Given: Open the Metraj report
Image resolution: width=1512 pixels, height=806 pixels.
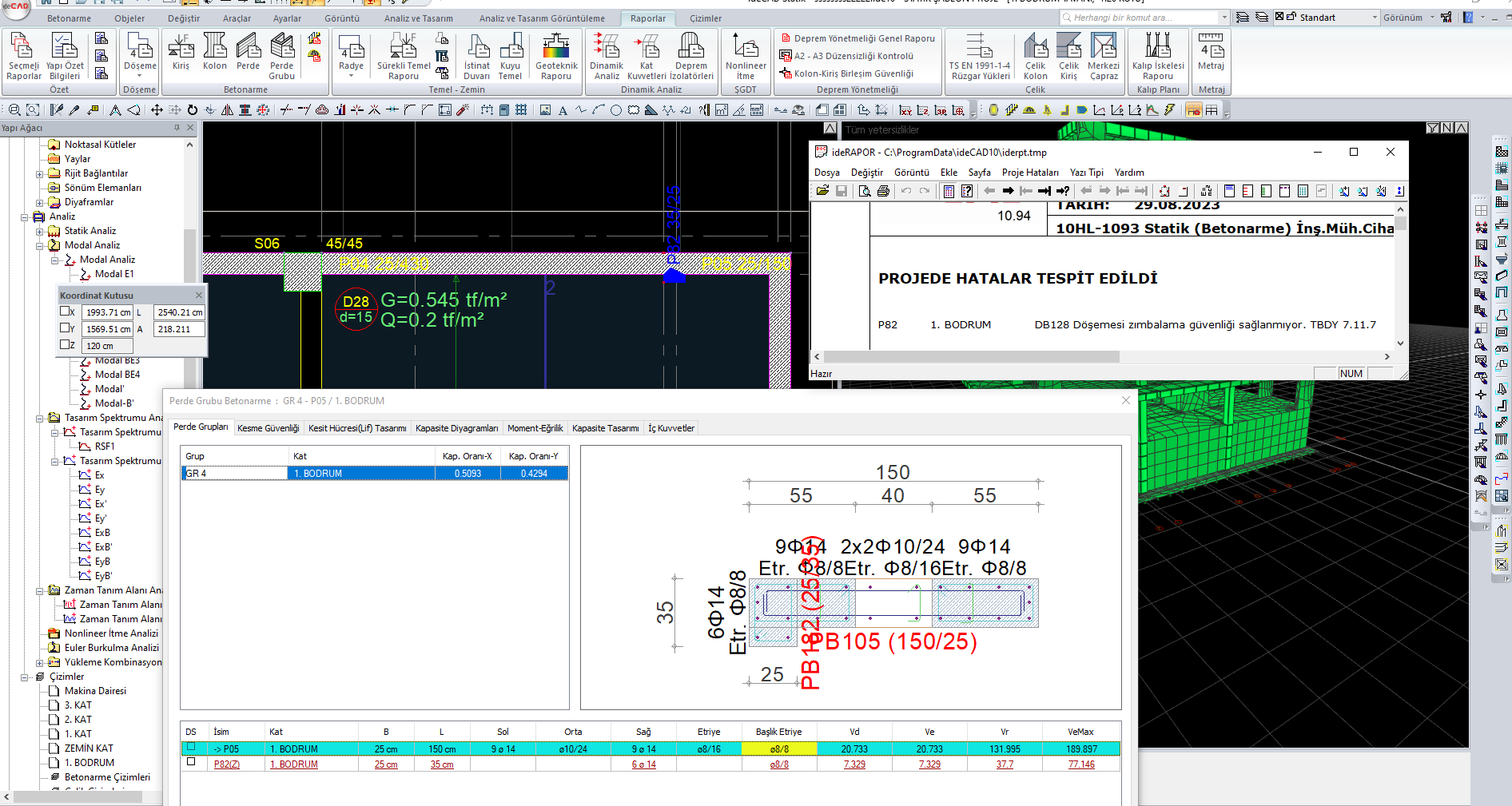Looking at the screenshot, I should [1211, 51].
